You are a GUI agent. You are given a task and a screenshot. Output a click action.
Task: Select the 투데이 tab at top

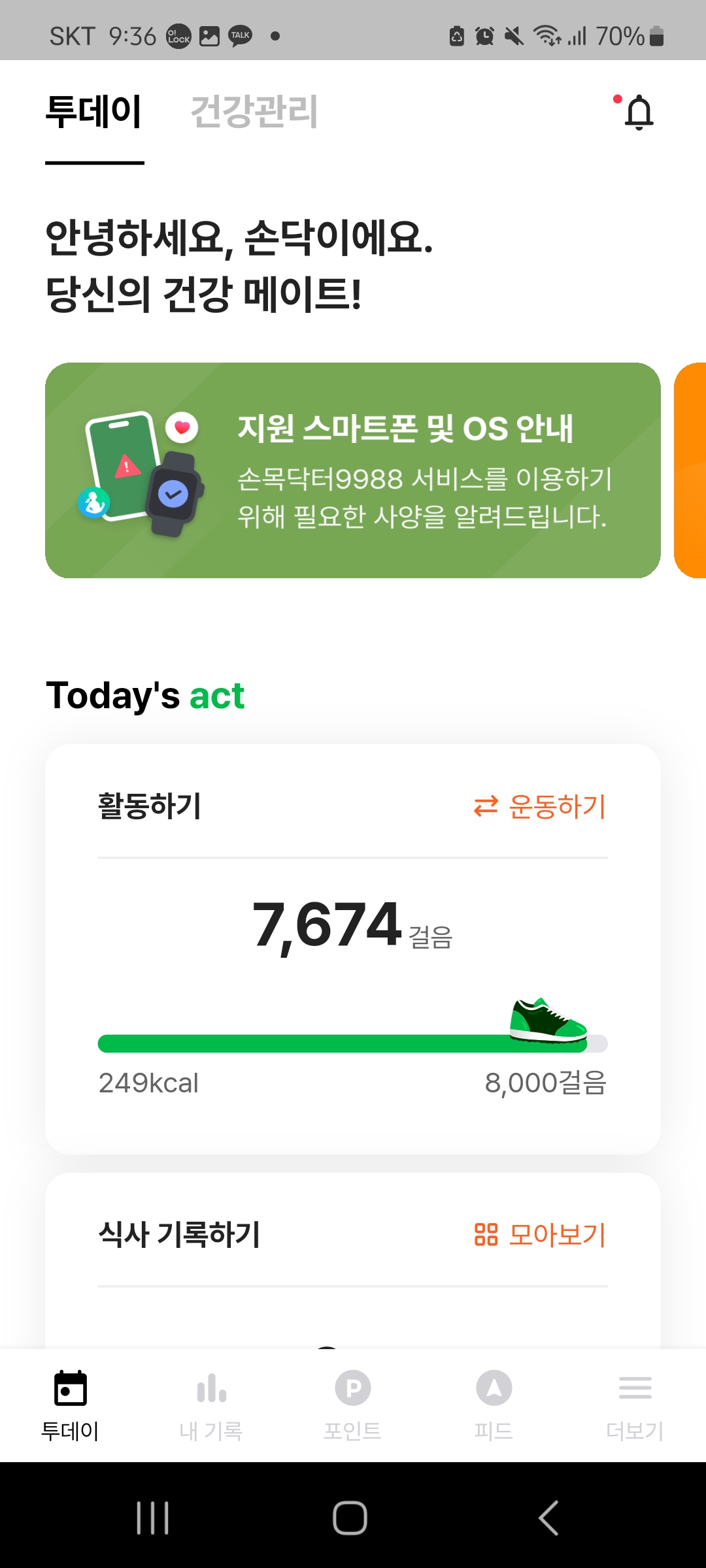click(x=94, y=112)
